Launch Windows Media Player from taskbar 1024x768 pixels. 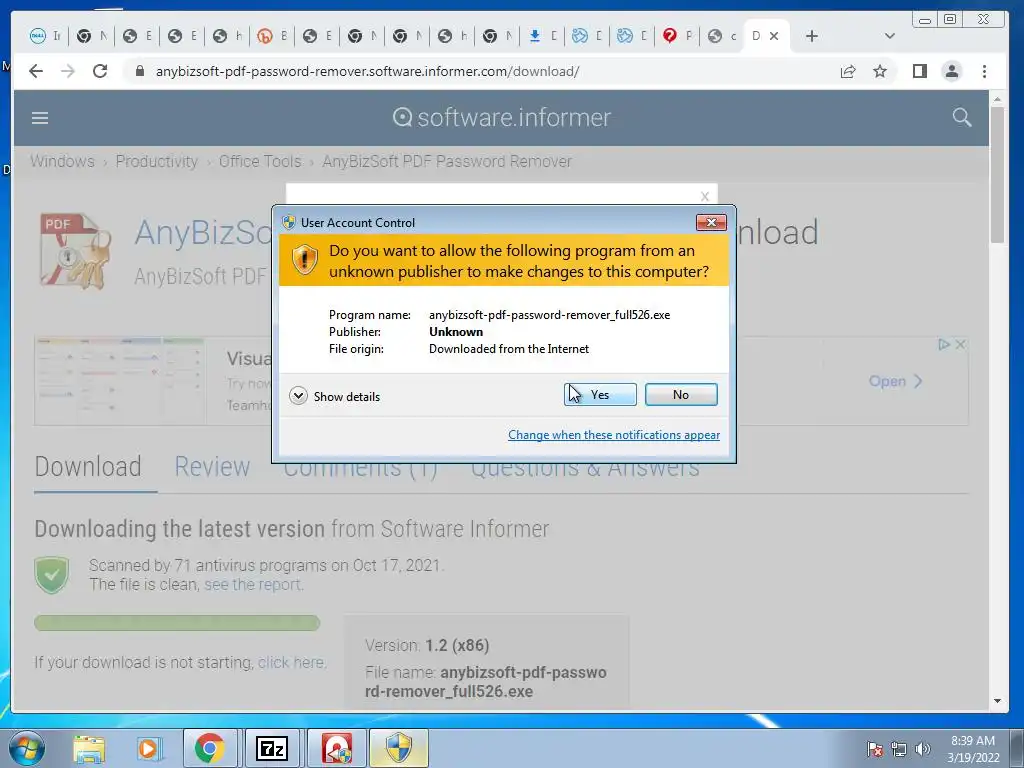pyautogui.click(x=150, y=749)
